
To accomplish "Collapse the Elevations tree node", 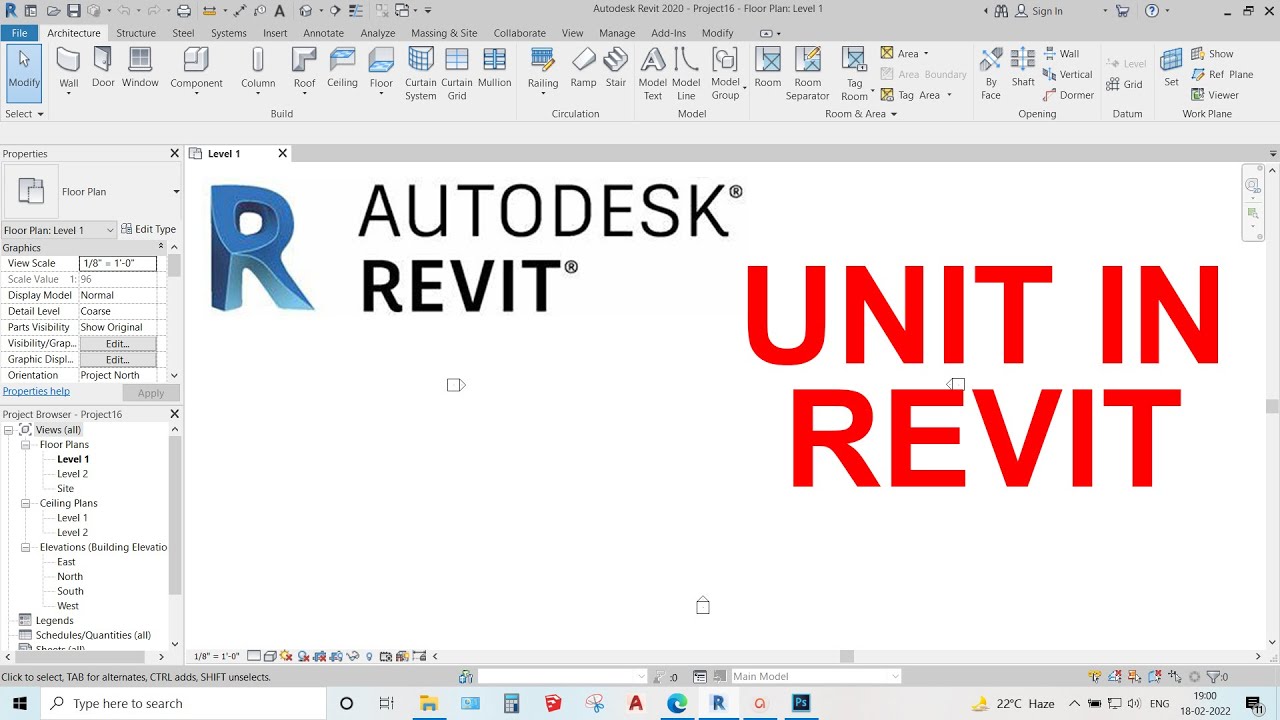I will [x=26, y=548].
